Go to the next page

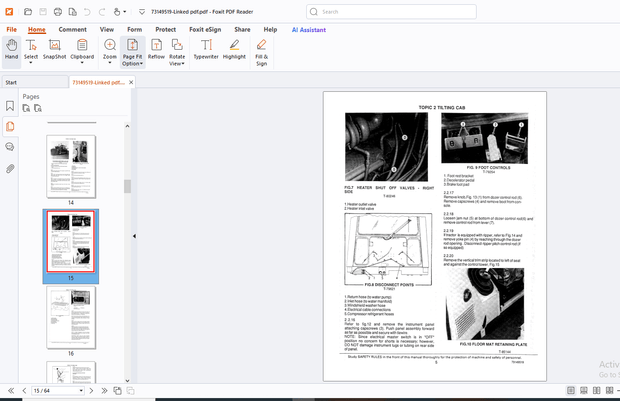click(x=91, y=391)
